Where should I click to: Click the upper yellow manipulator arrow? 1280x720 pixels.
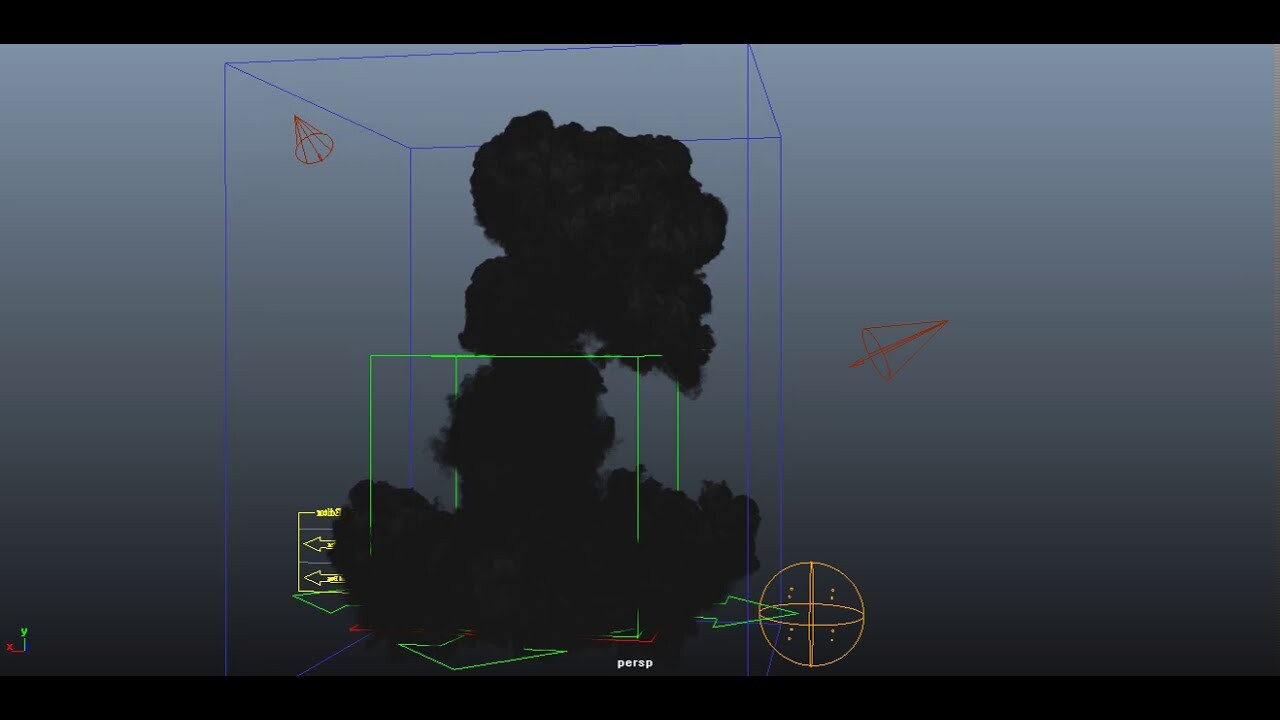317,544
